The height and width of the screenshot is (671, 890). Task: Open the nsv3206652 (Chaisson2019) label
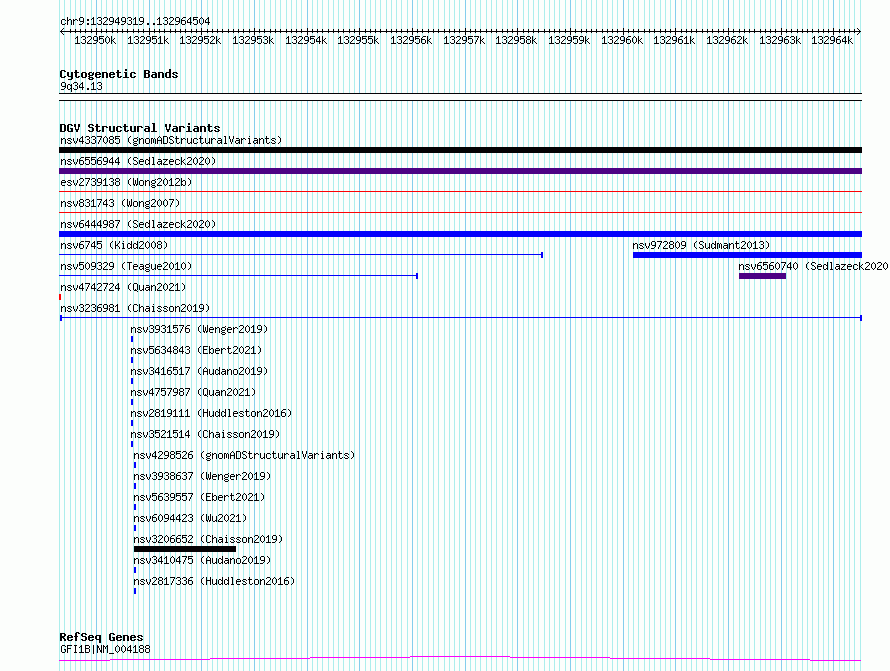(x=208, y=539)
